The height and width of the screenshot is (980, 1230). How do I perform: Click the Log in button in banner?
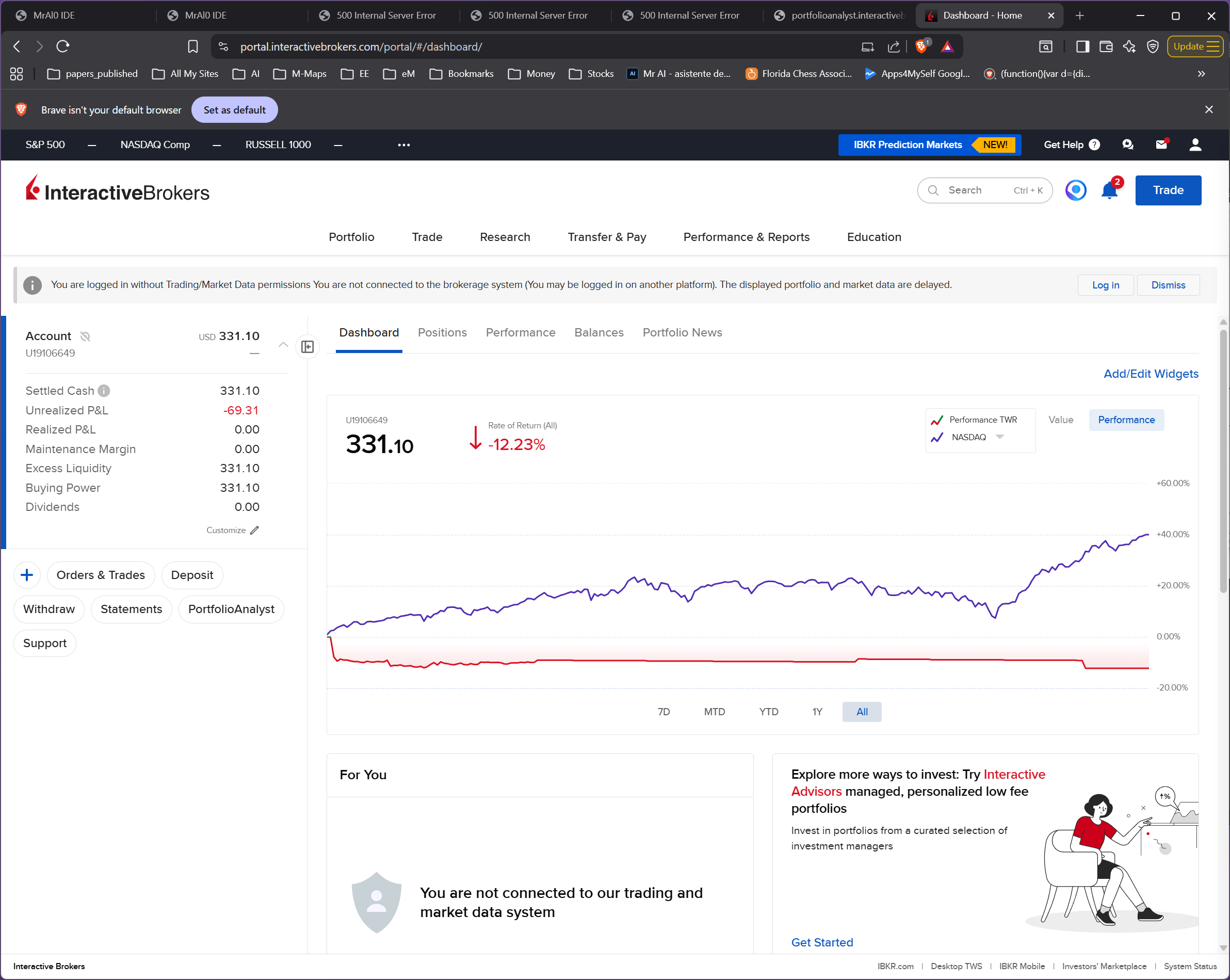pyautogui.click(x=1105, y=285)
